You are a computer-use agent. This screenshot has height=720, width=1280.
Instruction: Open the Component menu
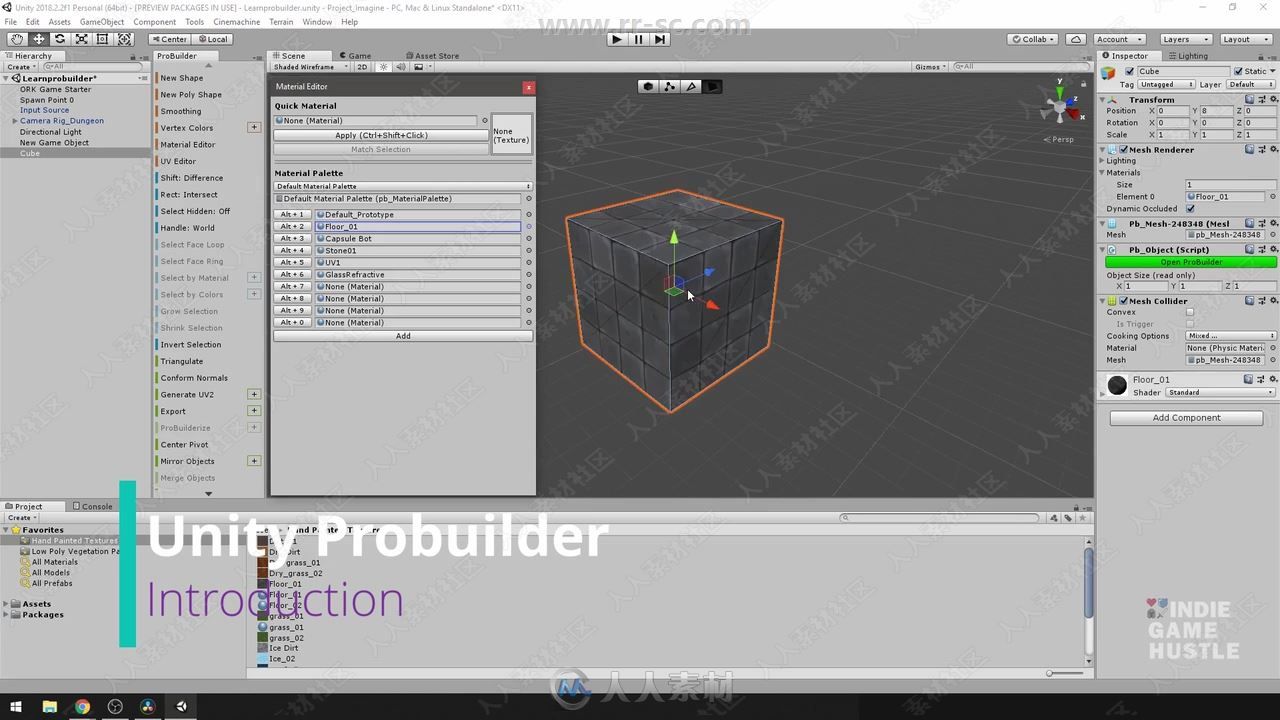click(155, 21)
